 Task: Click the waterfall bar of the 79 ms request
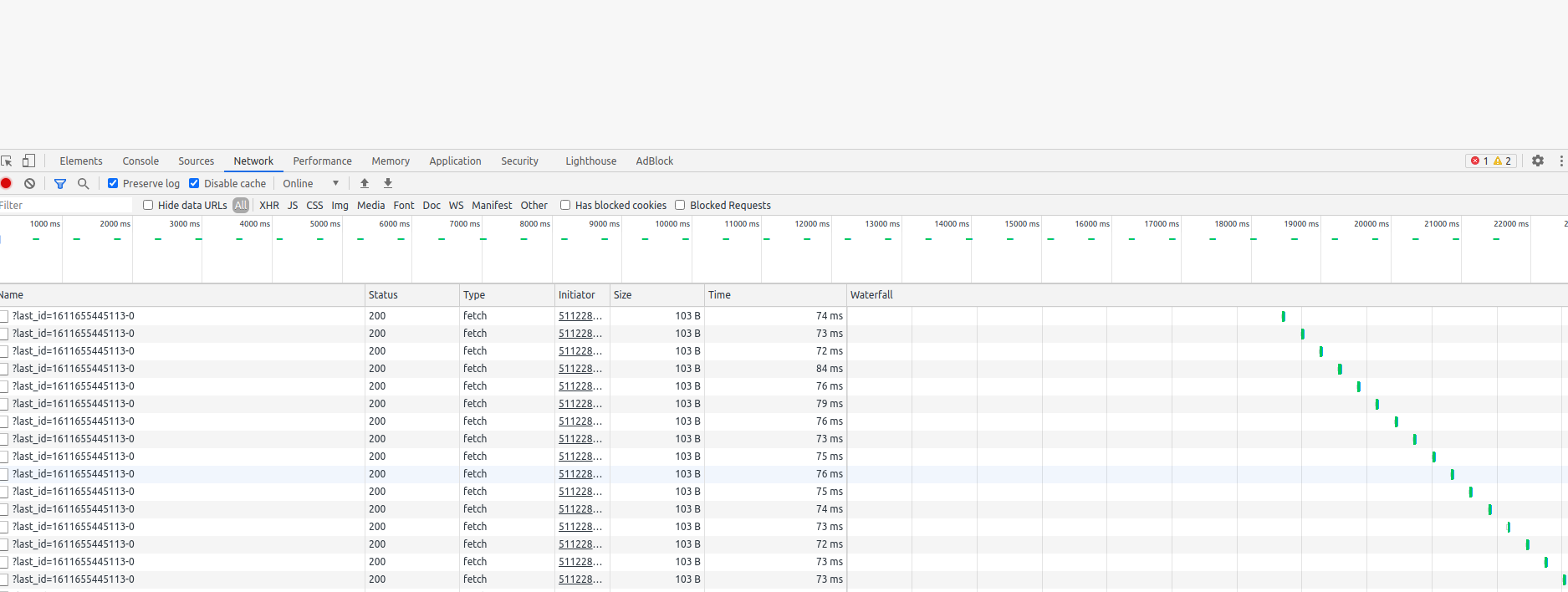point(1376,404)
